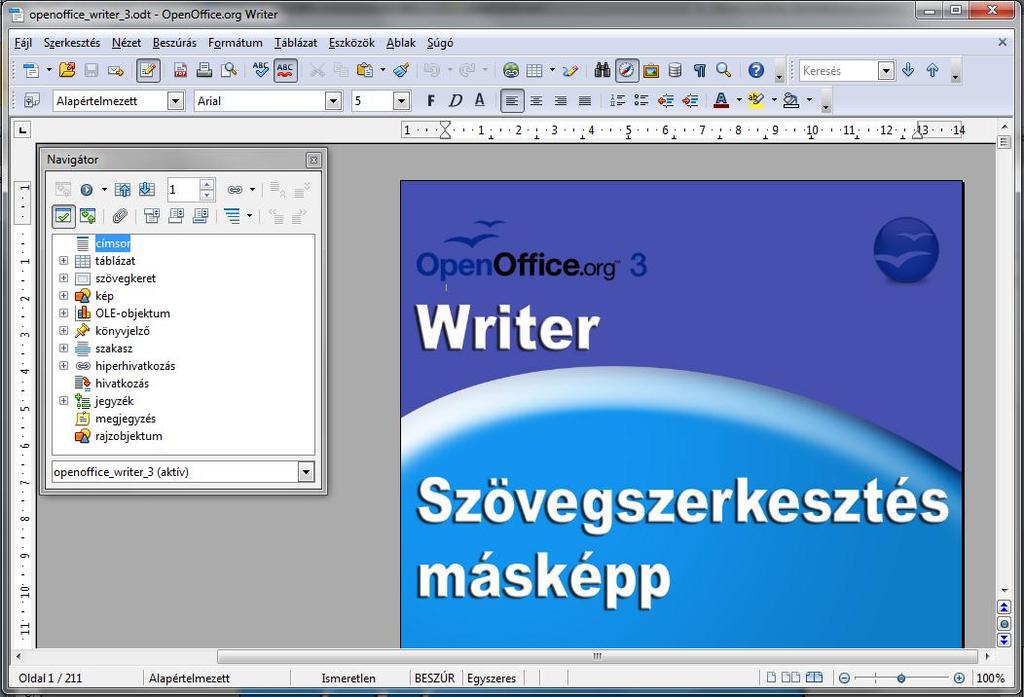Click the Paste clipboard icon
Screen dimensions: 1024x697
pyautogui.click(x=365, y=70)
